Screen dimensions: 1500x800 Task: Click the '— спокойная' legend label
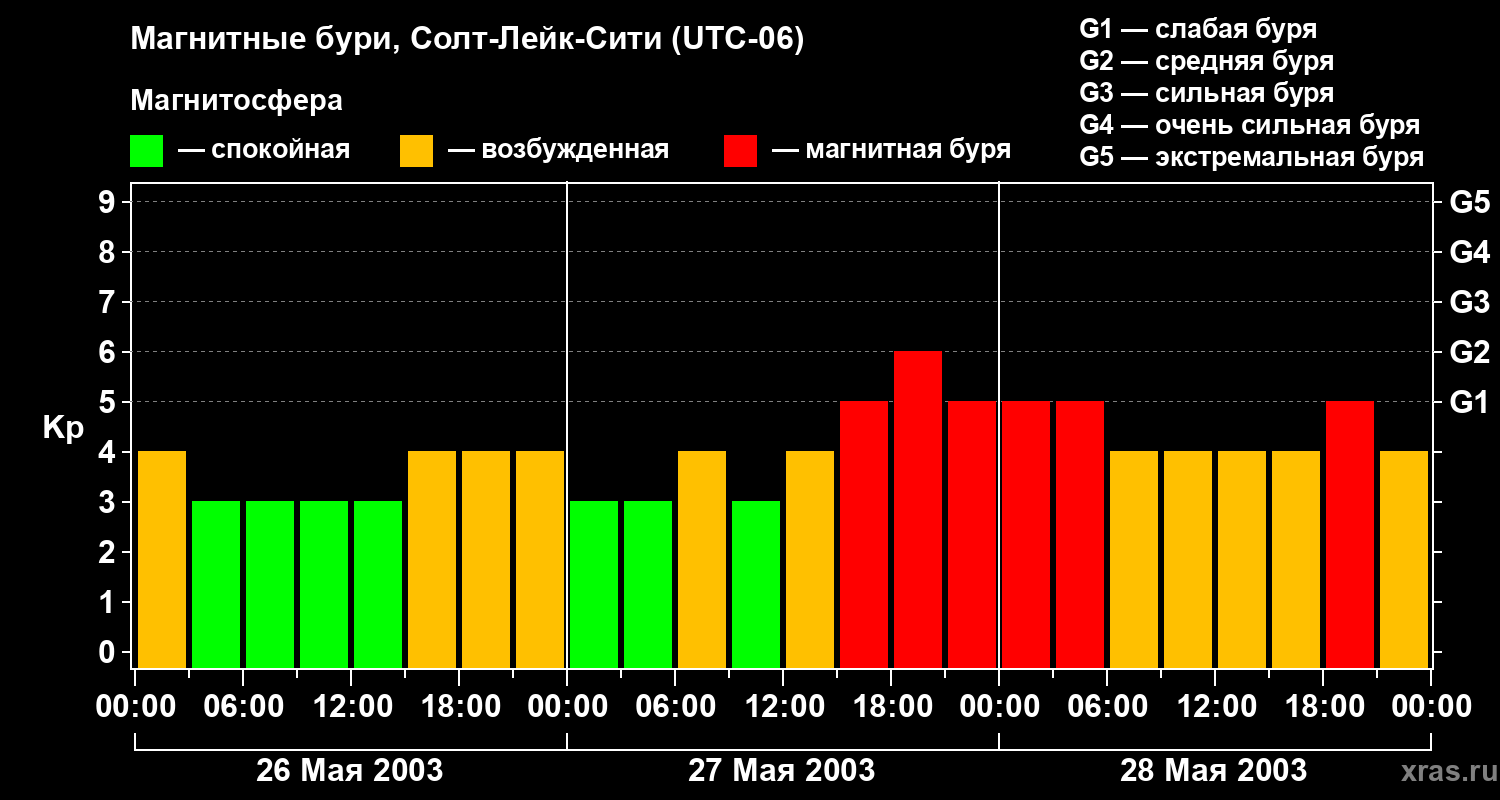(x=264, y=150)
